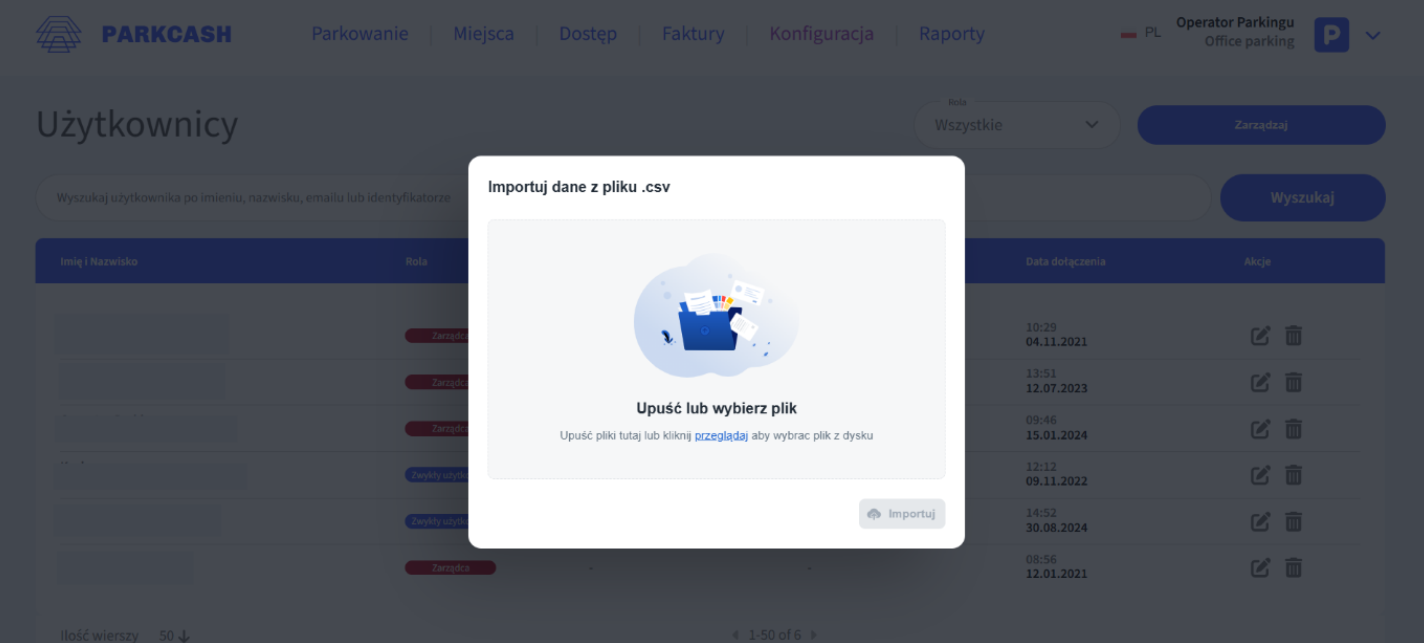Edit the user who joined 12.07.2023
The height and width of the screenshot is (643, 1424).
[x=1260, y=382]
